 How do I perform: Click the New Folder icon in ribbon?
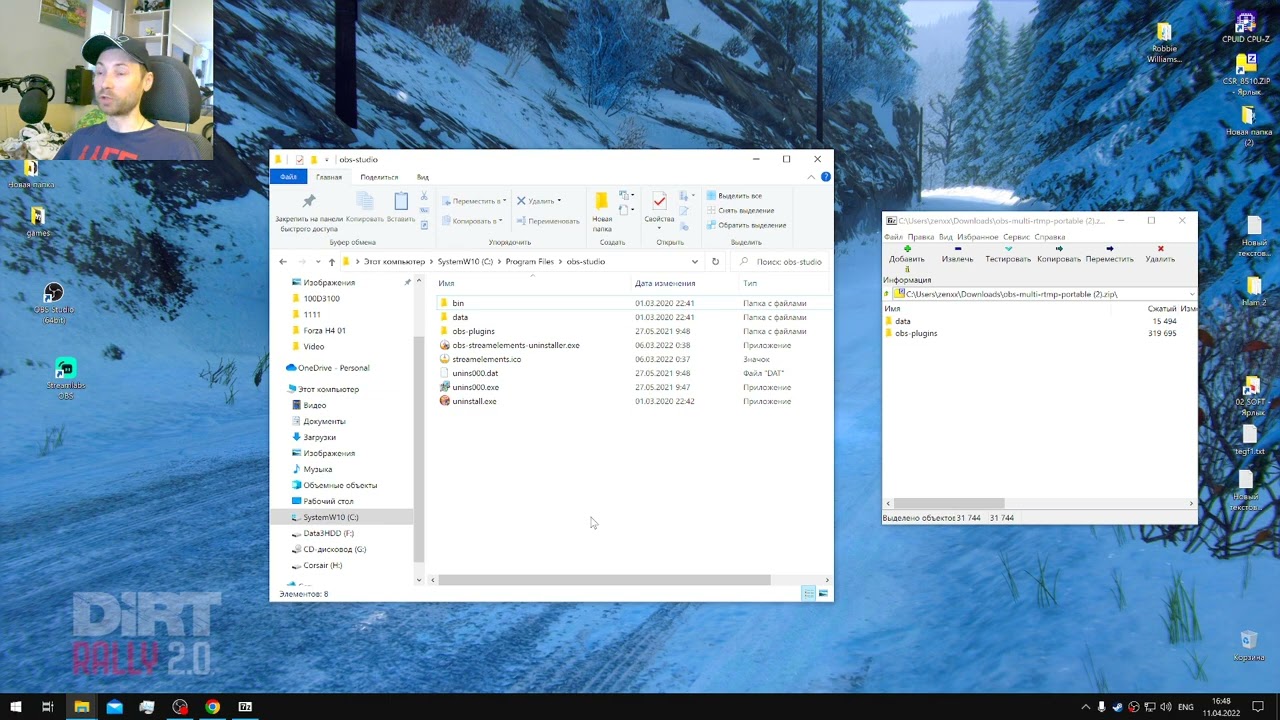point(602,202)
